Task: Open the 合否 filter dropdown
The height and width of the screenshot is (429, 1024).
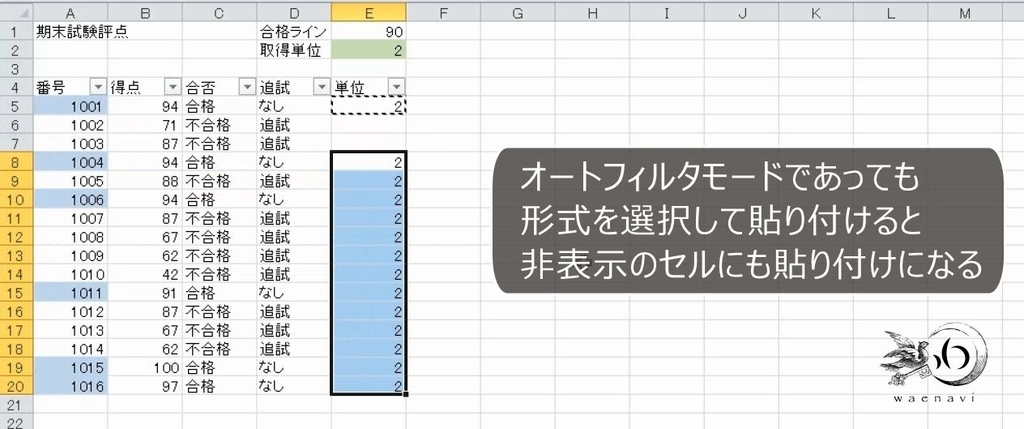Action: pos(247,87)
